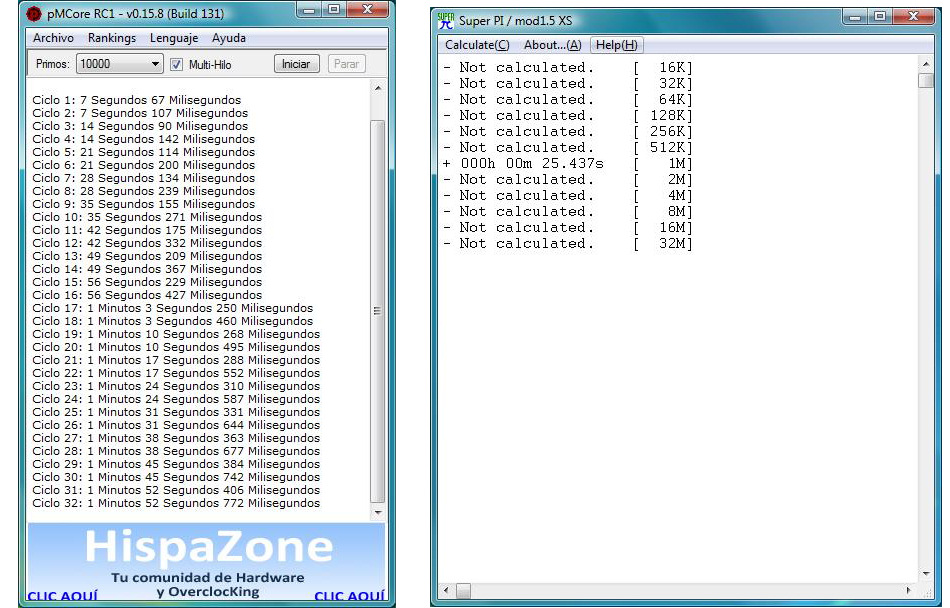Click pMCore results scrollbar up arrow

(x=377, y=89)
